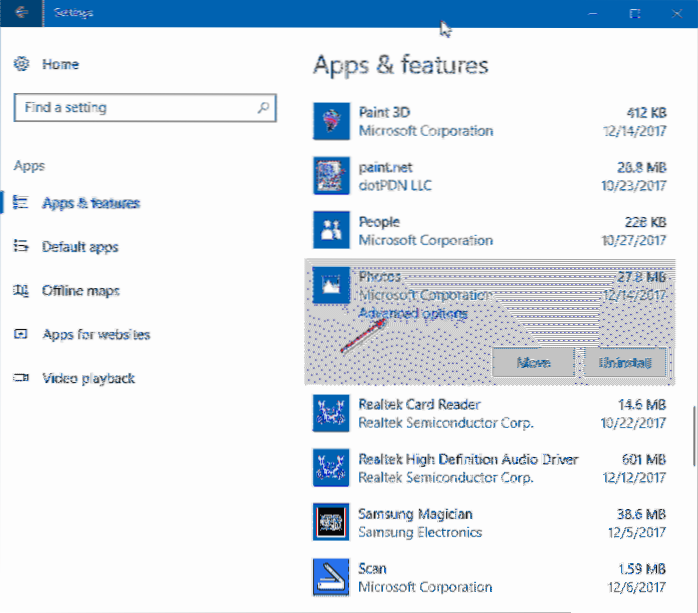This screenshot has height=613, width=698.
Task: Click the People app icon
Action: 331,230
